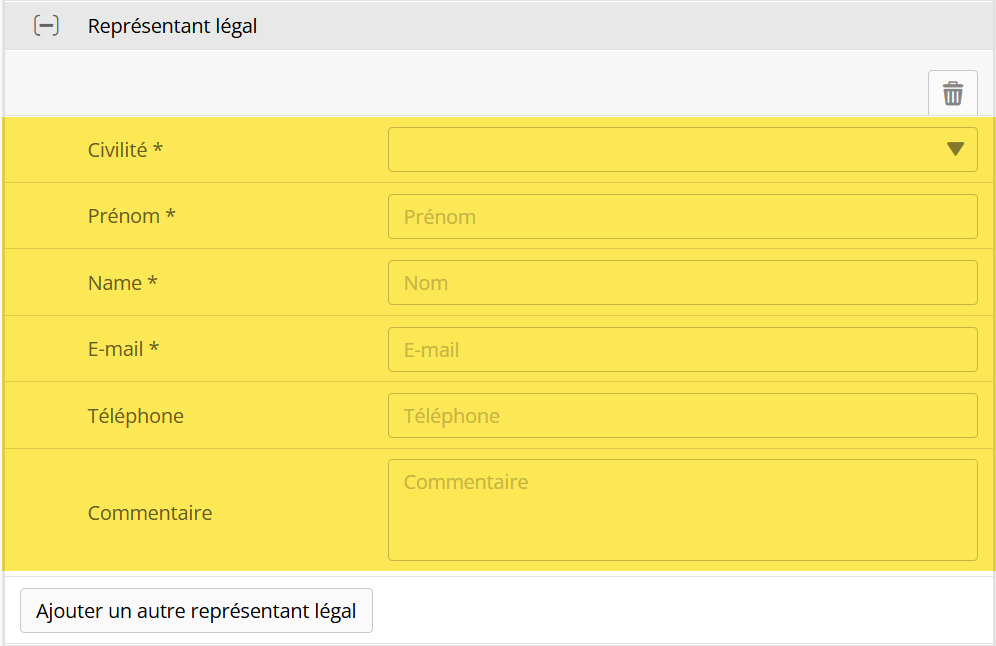Click the Name field label
The image size is (996, 646).
pyautogui.click(x=115, y=283)
